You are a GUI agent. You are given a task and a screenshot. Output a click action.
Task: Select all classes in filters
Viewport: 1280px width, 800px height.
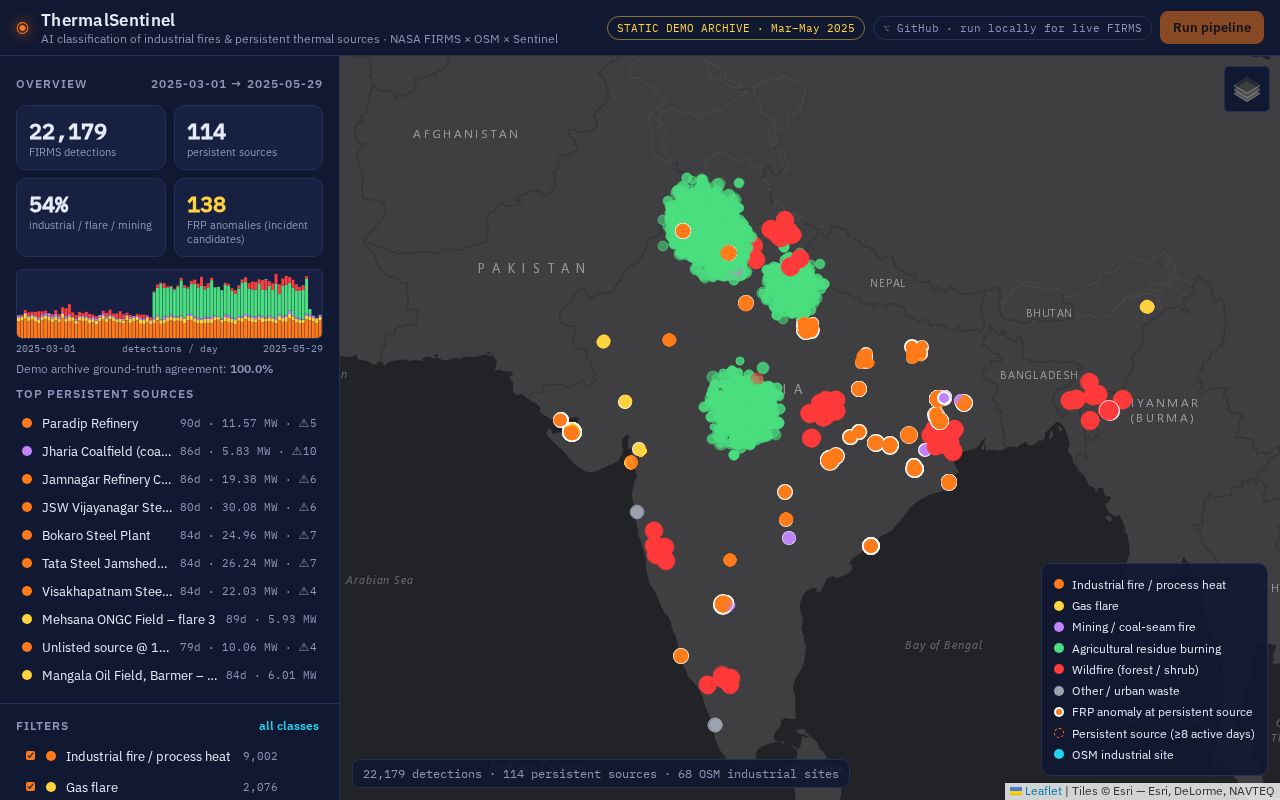coord(289,726)
